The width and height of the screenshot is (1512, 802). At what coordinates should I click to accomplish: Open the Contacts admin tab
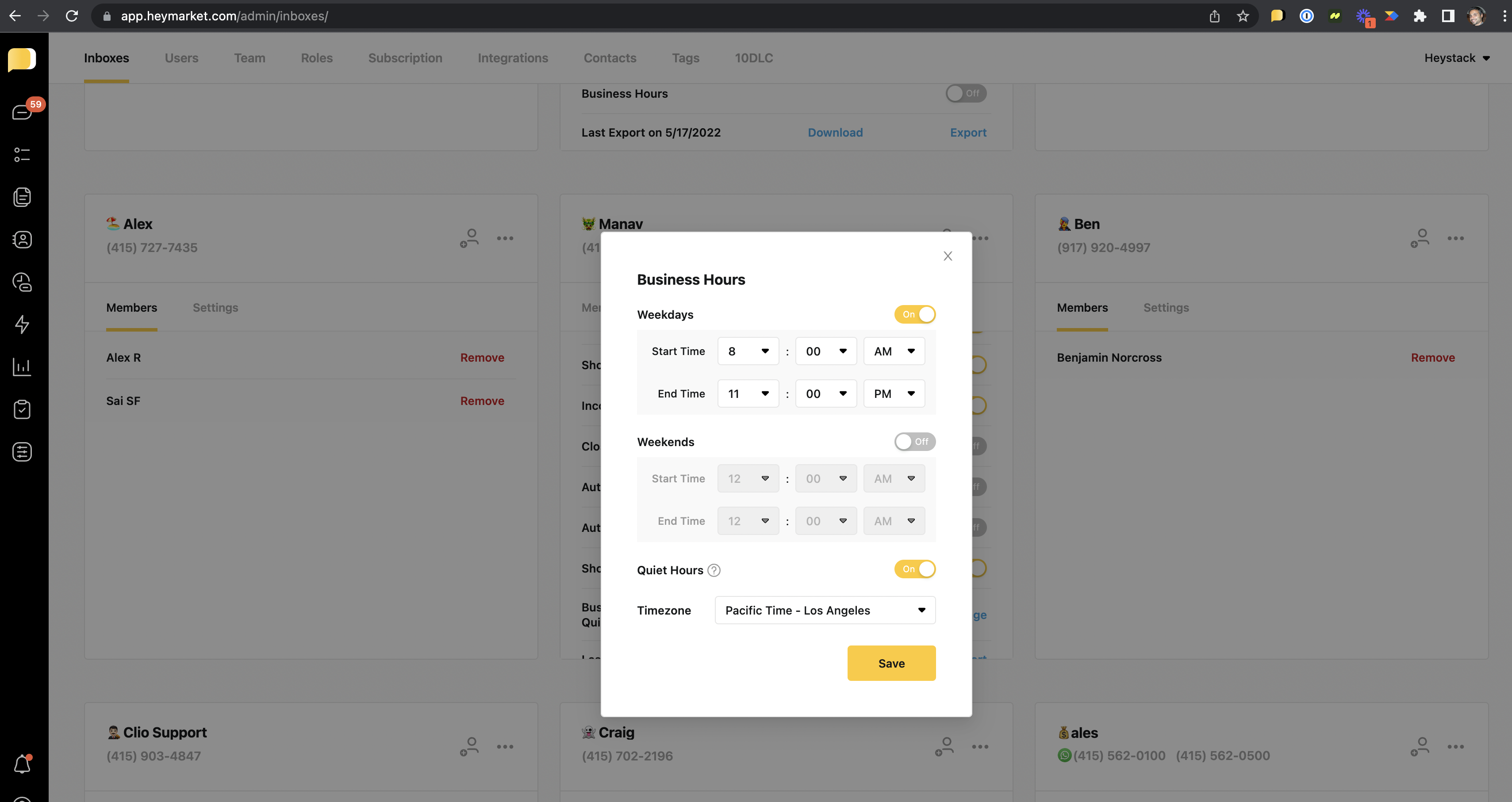pyautogui.click(x=610, y=58)
